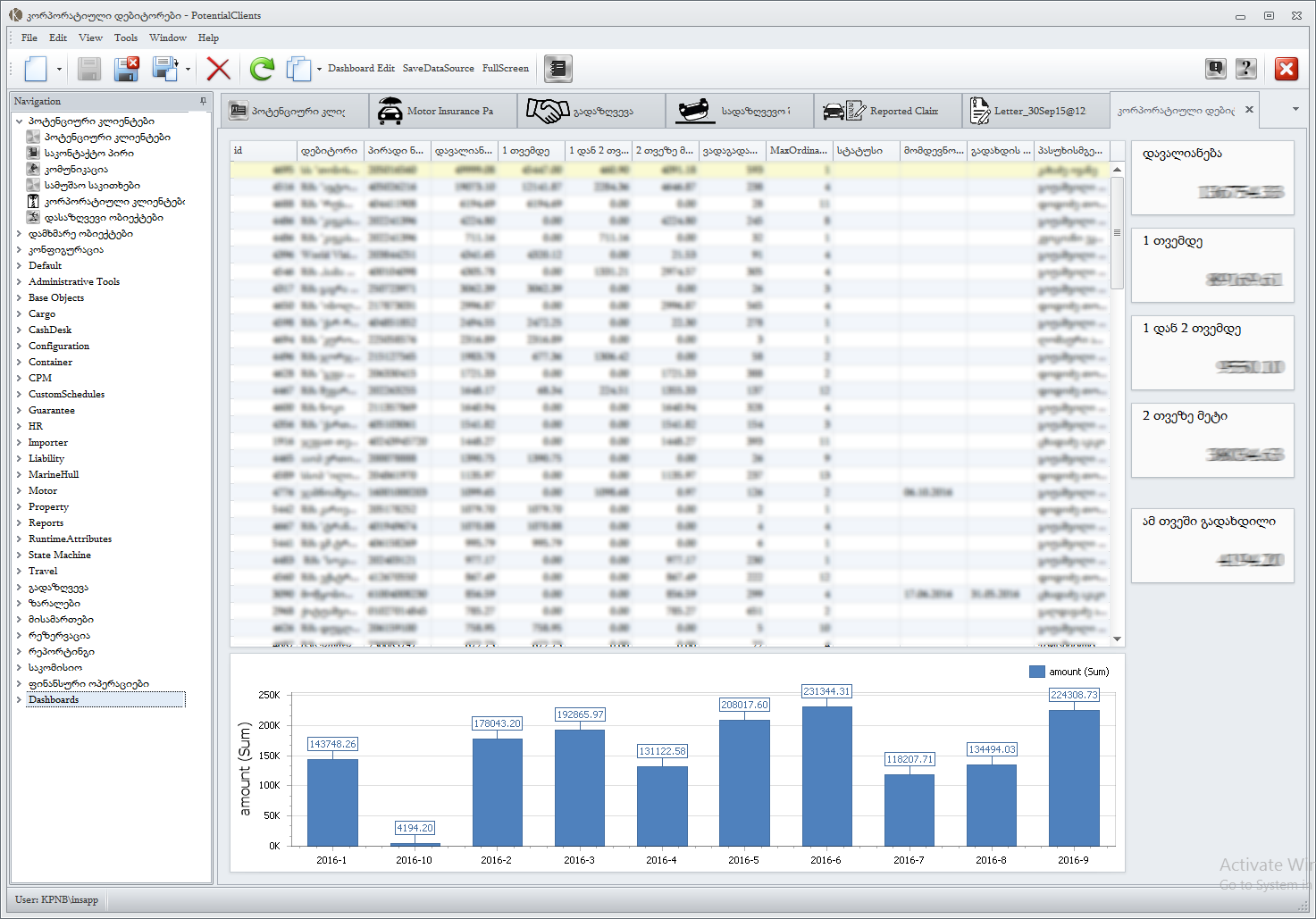Open the Help menu
This screenshot has width=1316, height=919.
tap(208, 38)
